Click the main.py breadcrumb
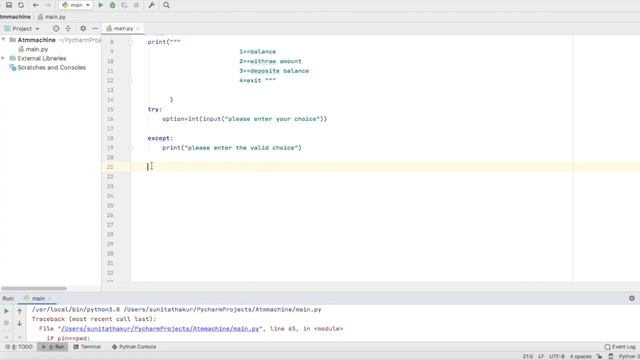 pyautogui.click(x=52, y=17)
